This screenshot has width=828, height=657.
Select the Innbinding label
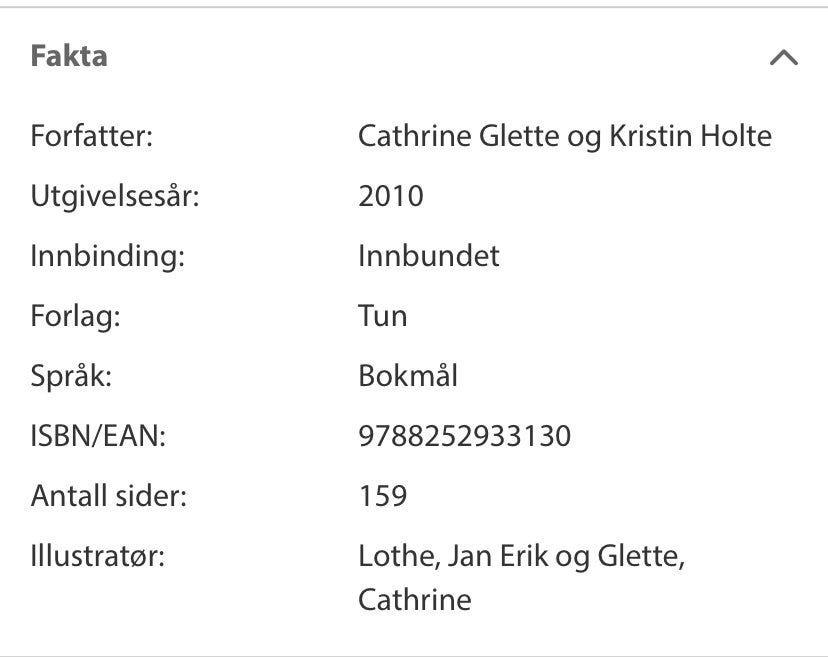pos(94,255)
